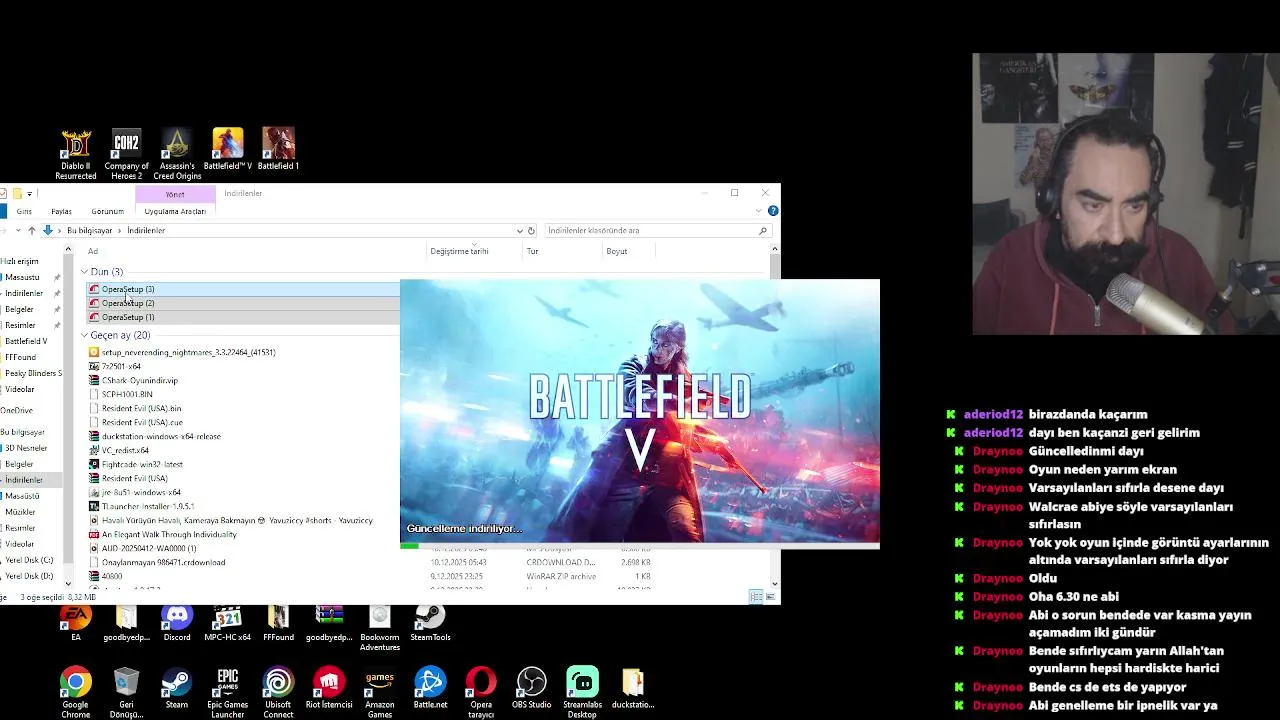
Task: Switch to details view layout icon
Action: (756, 597)
